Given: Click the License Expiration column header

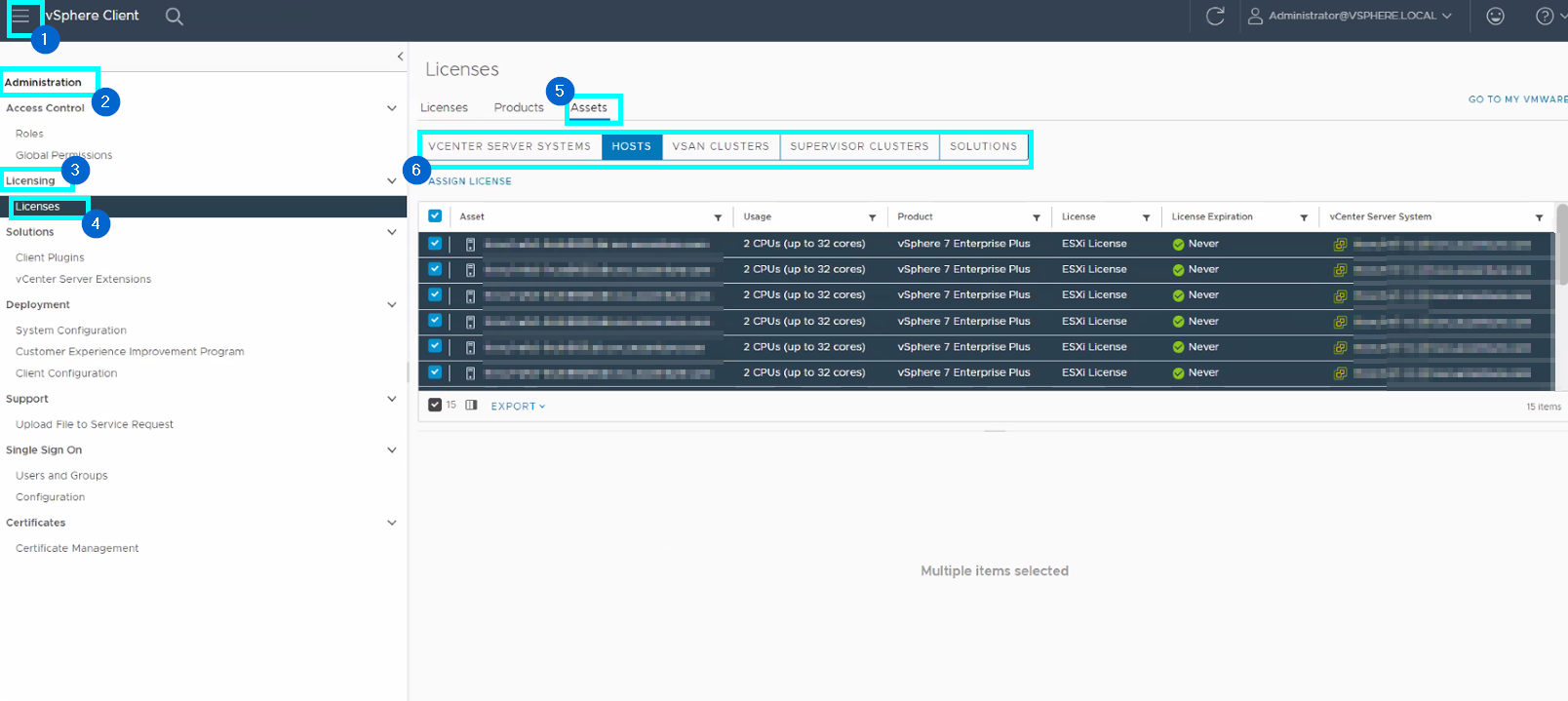Looking at the screenshot, I should [x=1212, y=216].
